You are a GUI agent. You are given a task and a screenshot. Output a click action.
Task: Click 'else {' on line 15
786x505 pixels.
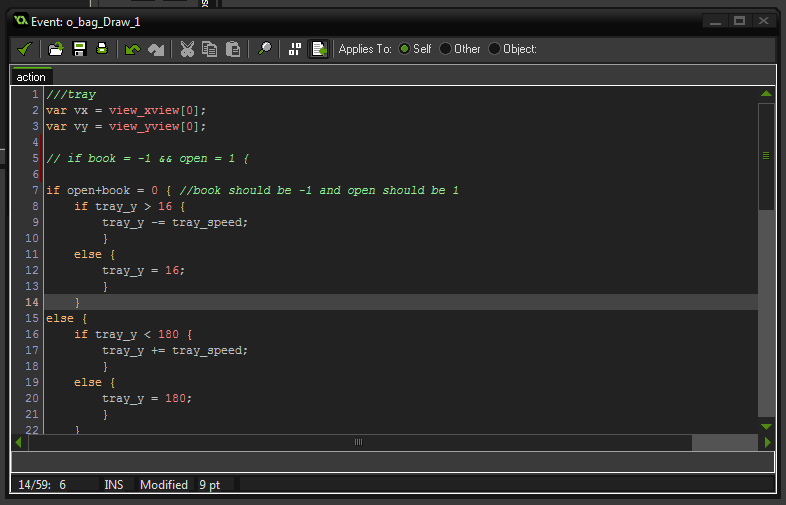pyautogui.click(x=67, y=318)
